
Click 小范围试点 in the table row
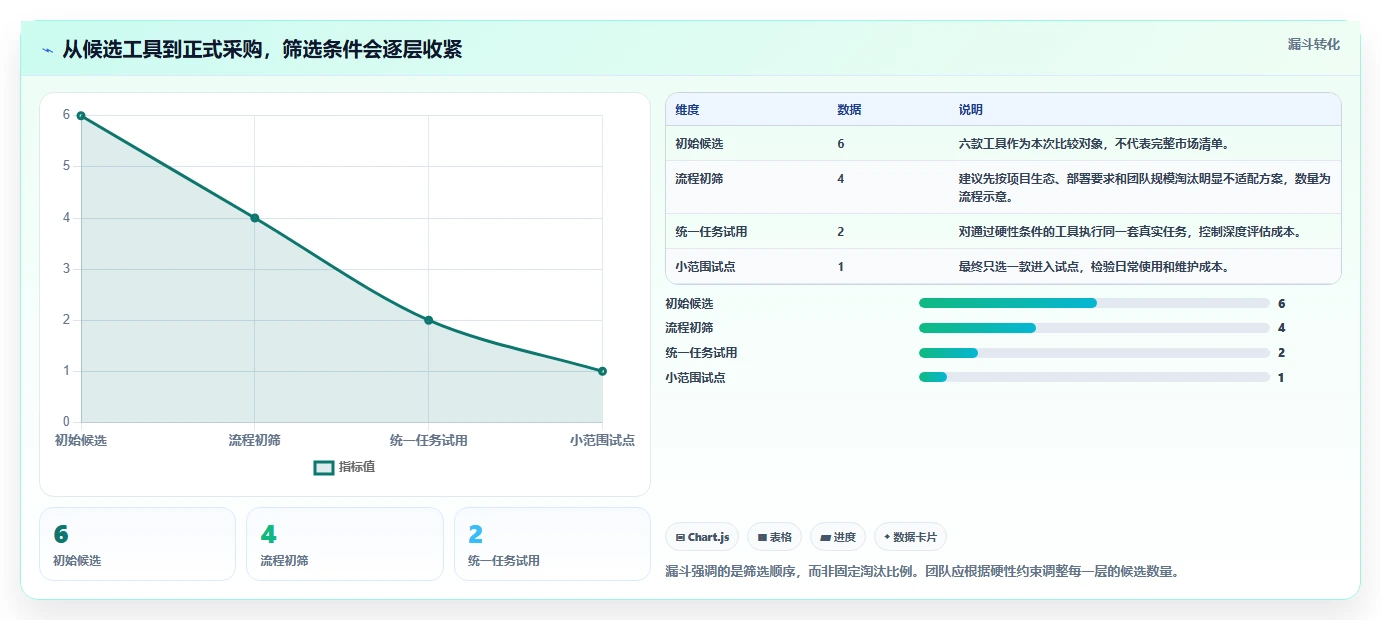(x=705, y=267)
